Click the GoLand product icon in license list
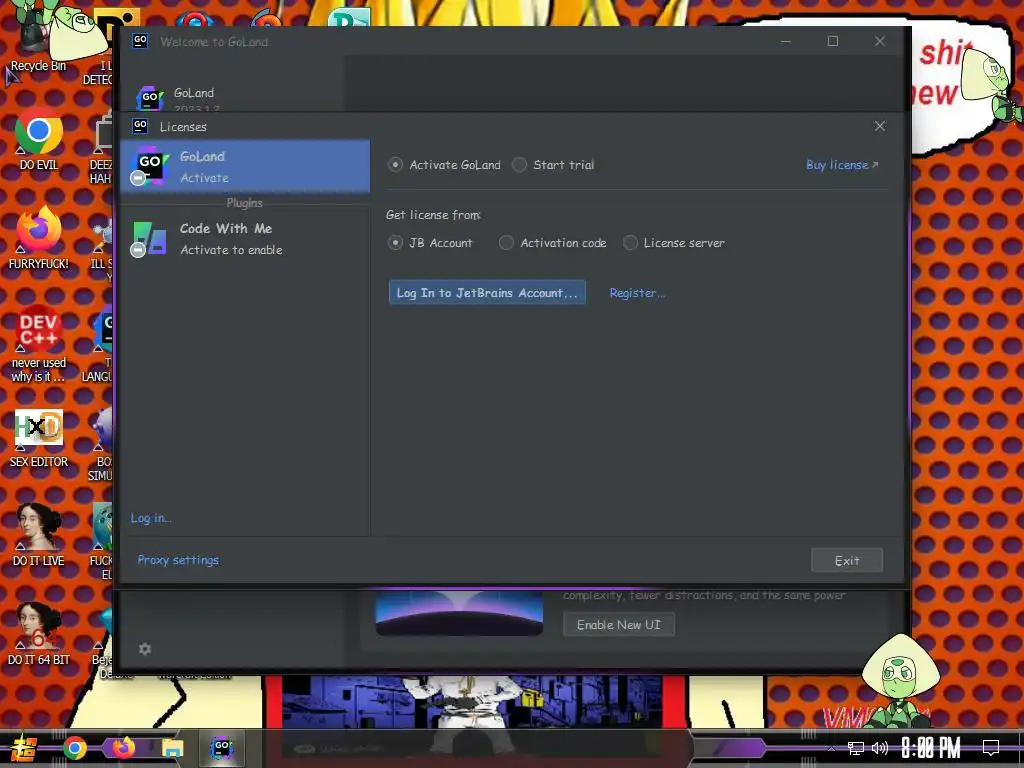 [149, 165]
